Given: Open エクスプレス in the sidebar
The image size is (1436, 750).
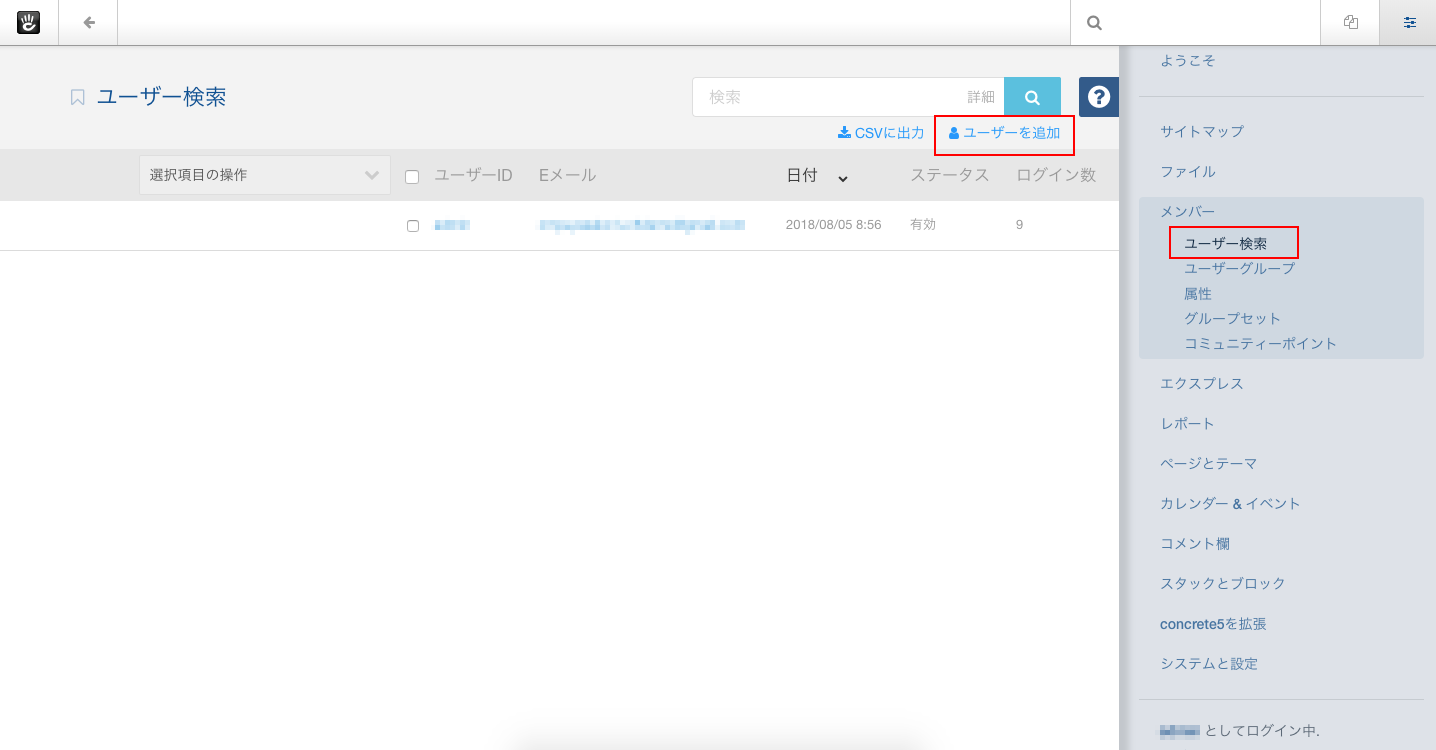Looking at the screenshot, I should pos(1202,383).
